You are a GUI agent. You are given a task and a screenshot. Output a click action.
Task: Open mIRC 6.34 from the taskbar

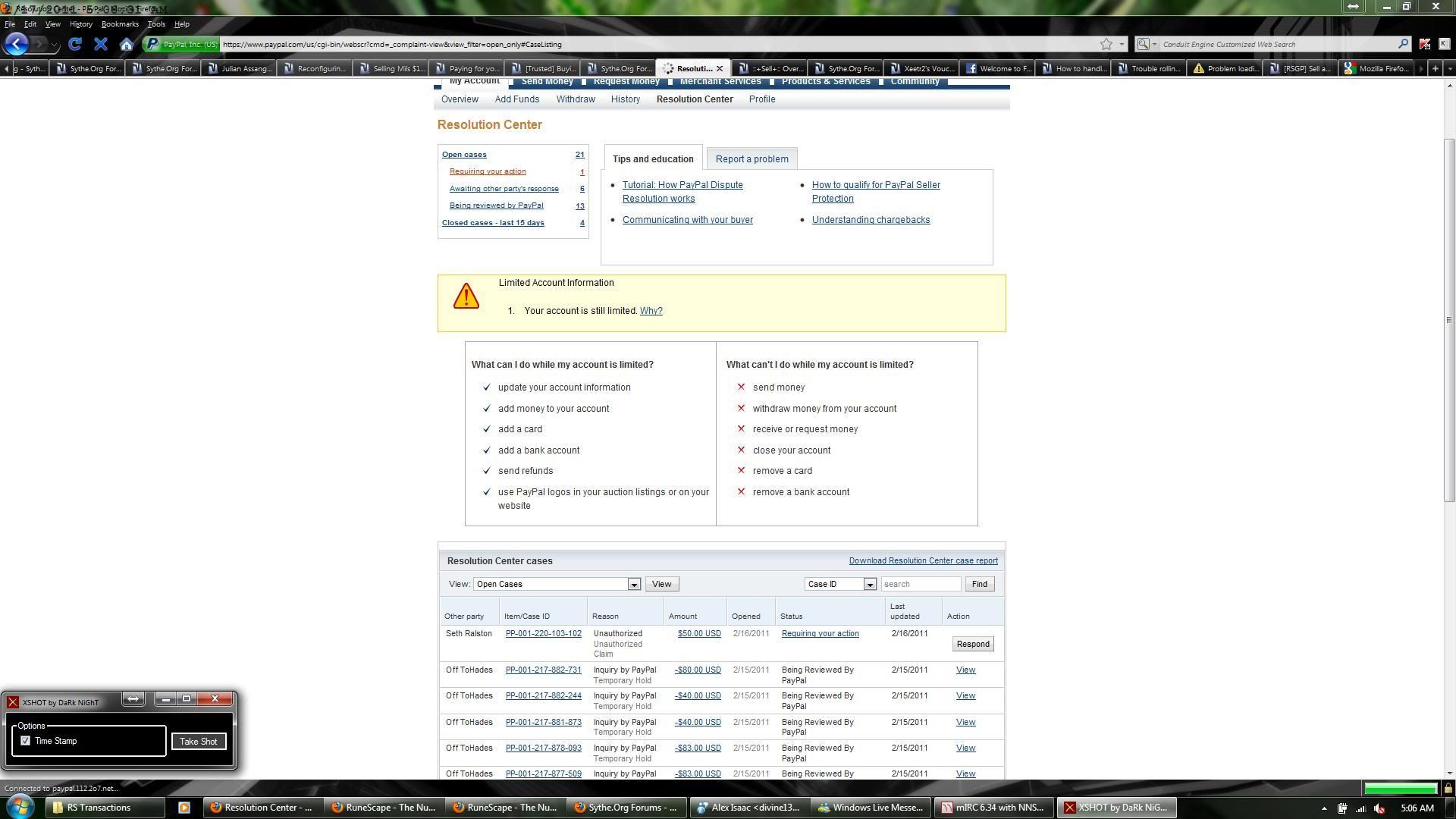pos(993,808)
